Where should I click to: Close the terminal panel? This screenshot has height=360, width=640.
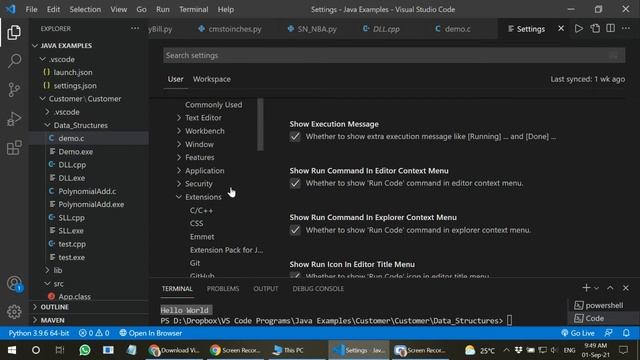pyautogui.click(x=626, y=288)
